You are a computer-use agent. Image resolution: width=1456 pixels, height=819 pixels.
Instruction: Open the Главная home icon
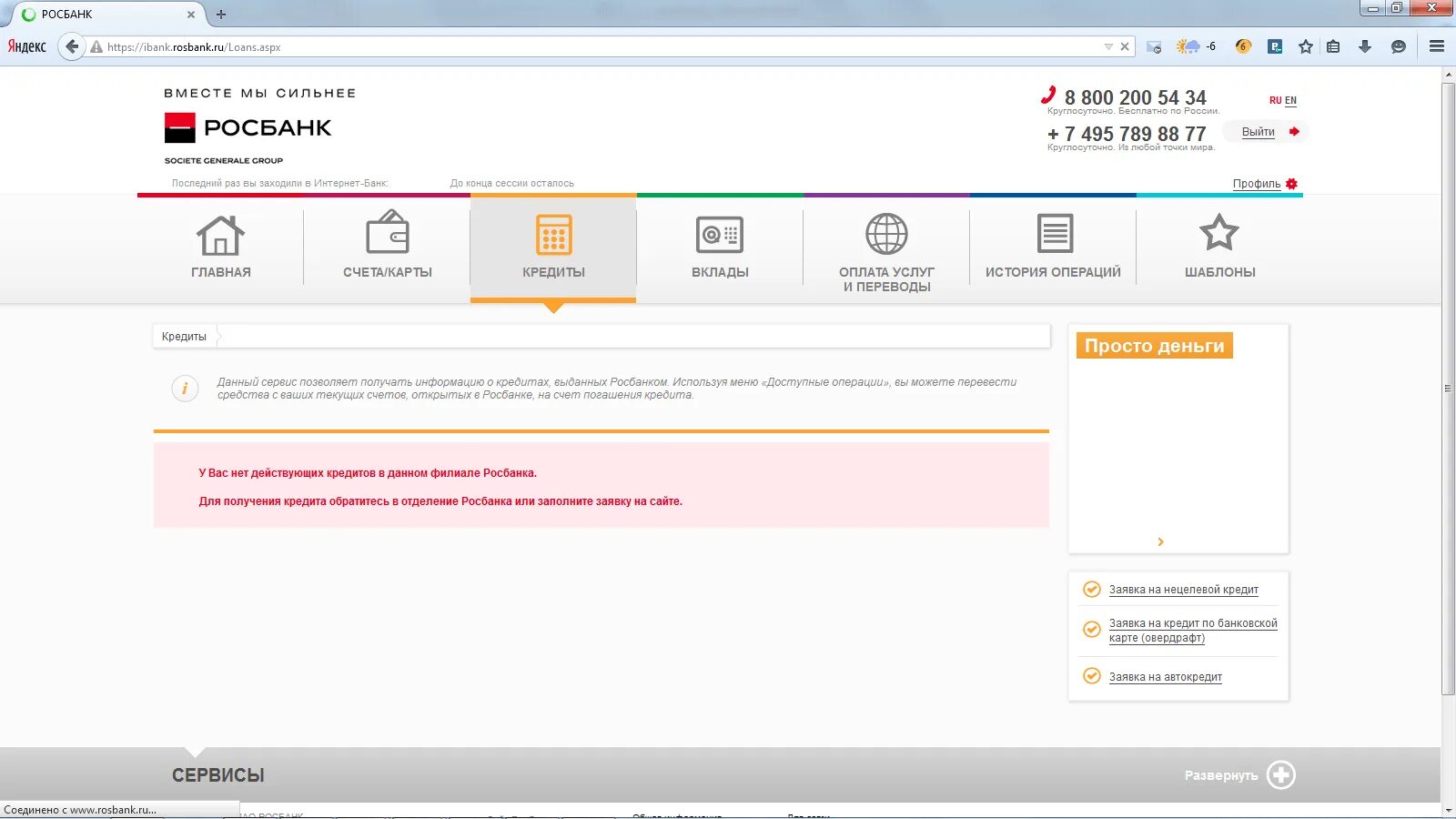pos(220,236)
